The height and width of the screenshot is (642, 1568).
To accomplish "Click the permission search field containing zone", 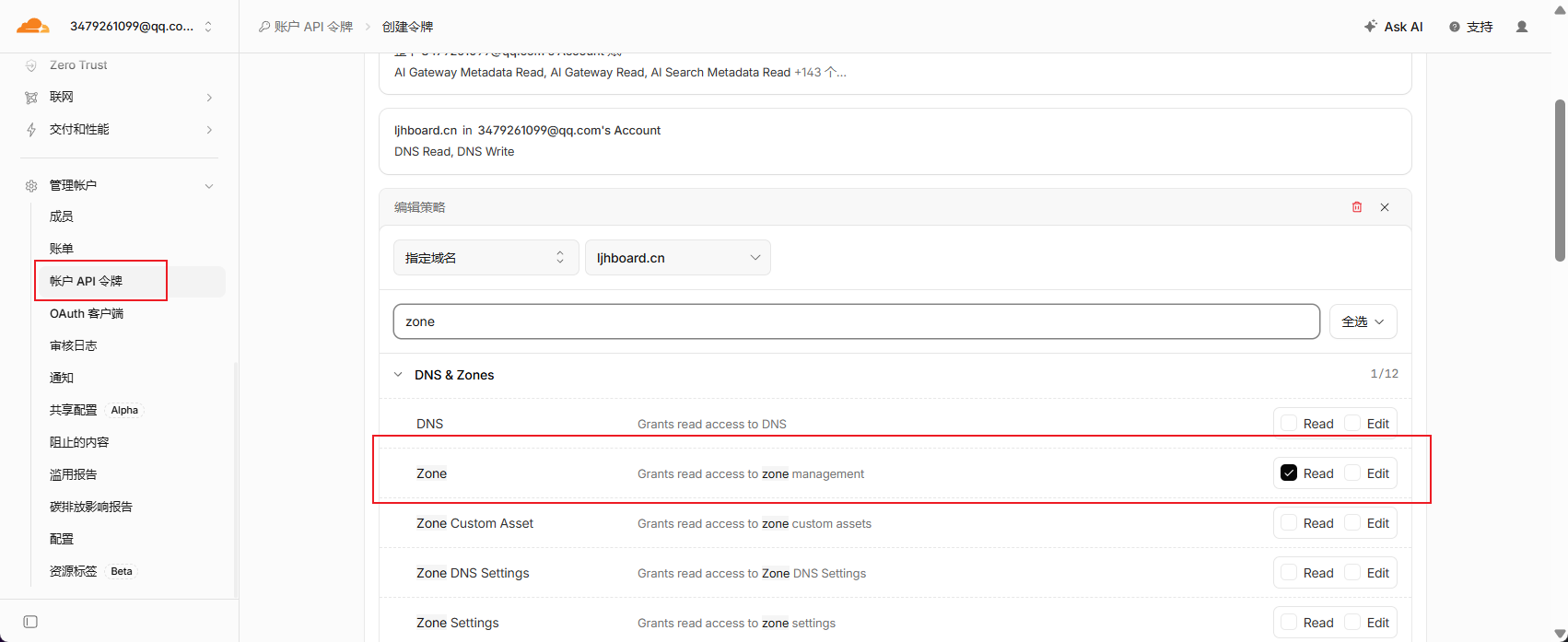I will 857,321.
